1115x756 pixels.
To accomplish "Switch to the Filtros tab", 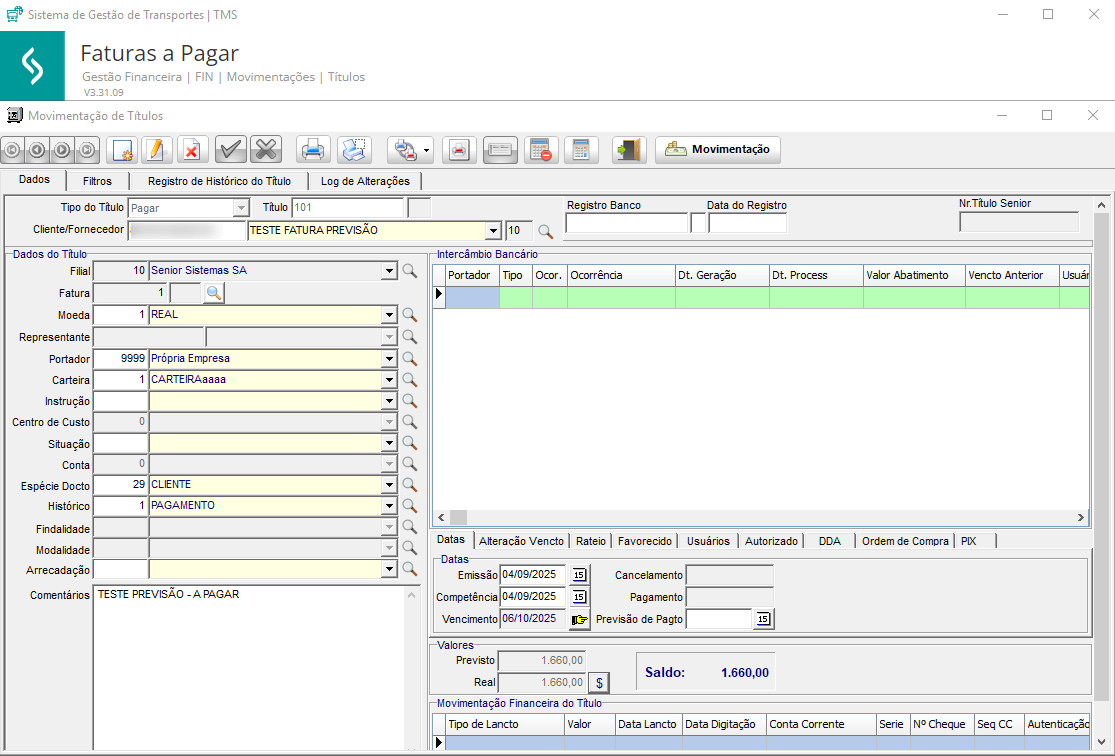I will tap(97, 181).
